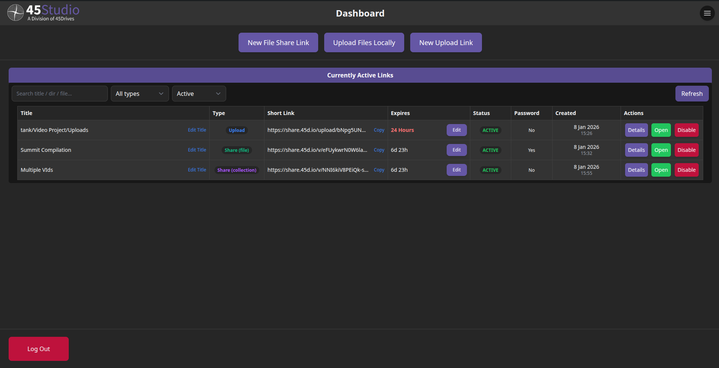
Task: Disable the Summit Compilation link
Action: point(686,150)
